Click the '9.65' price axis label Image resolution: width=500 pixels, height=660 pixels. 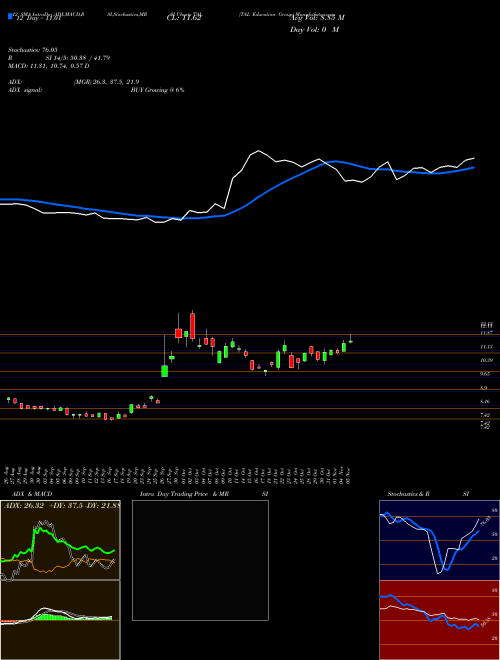click(486, 374)
